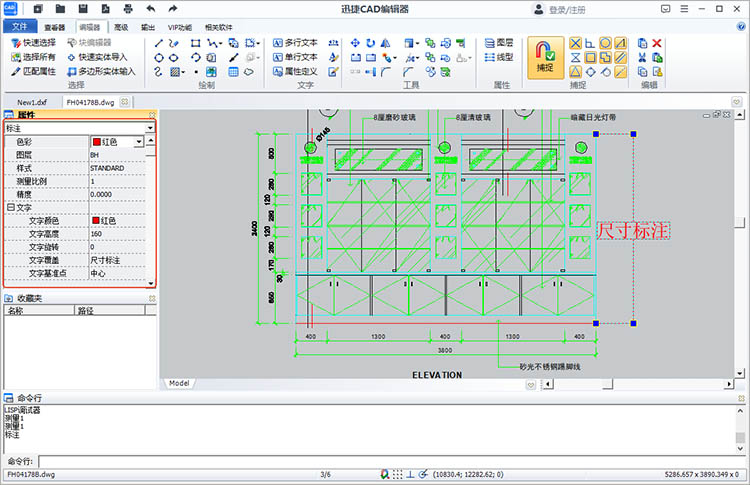Image resolution: width=750 pixels, height=485 pixels.
Task: Click the Fillet tool icon
Action: click(x=386, y=72)
